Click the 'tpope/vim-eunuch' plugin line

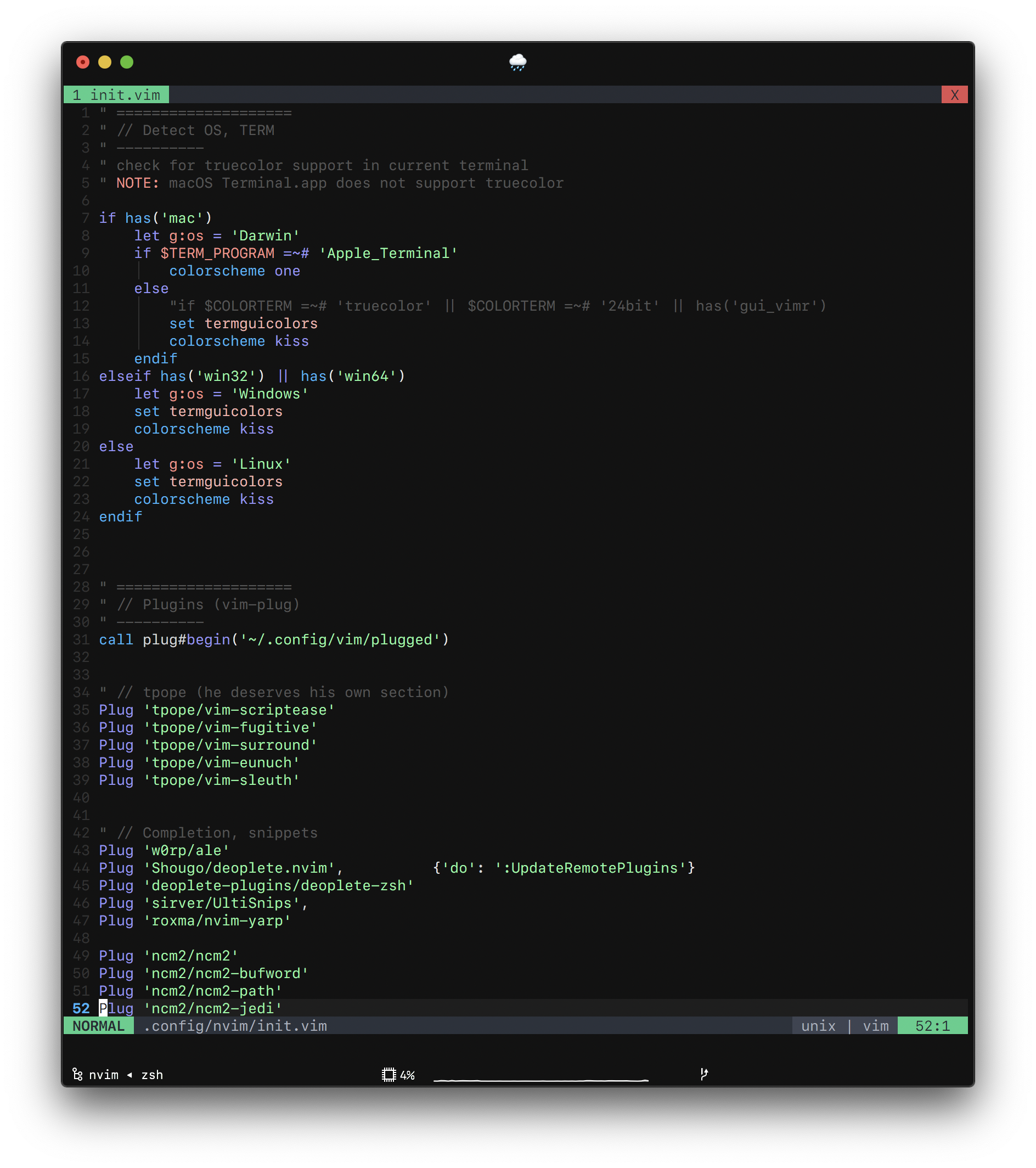point(199,763)
